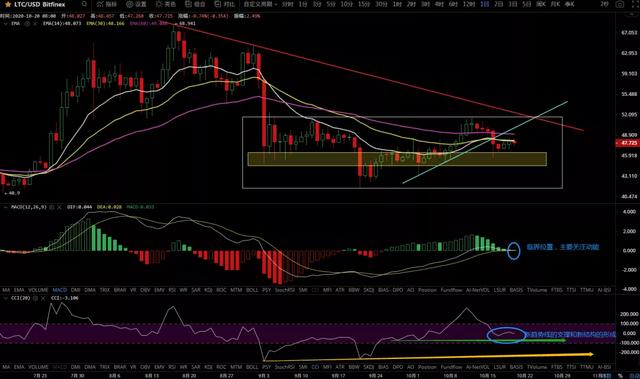
Task: Choose AI-NetVOL in the indicator row above the CCI(20) pane
Action: point(478,290)
